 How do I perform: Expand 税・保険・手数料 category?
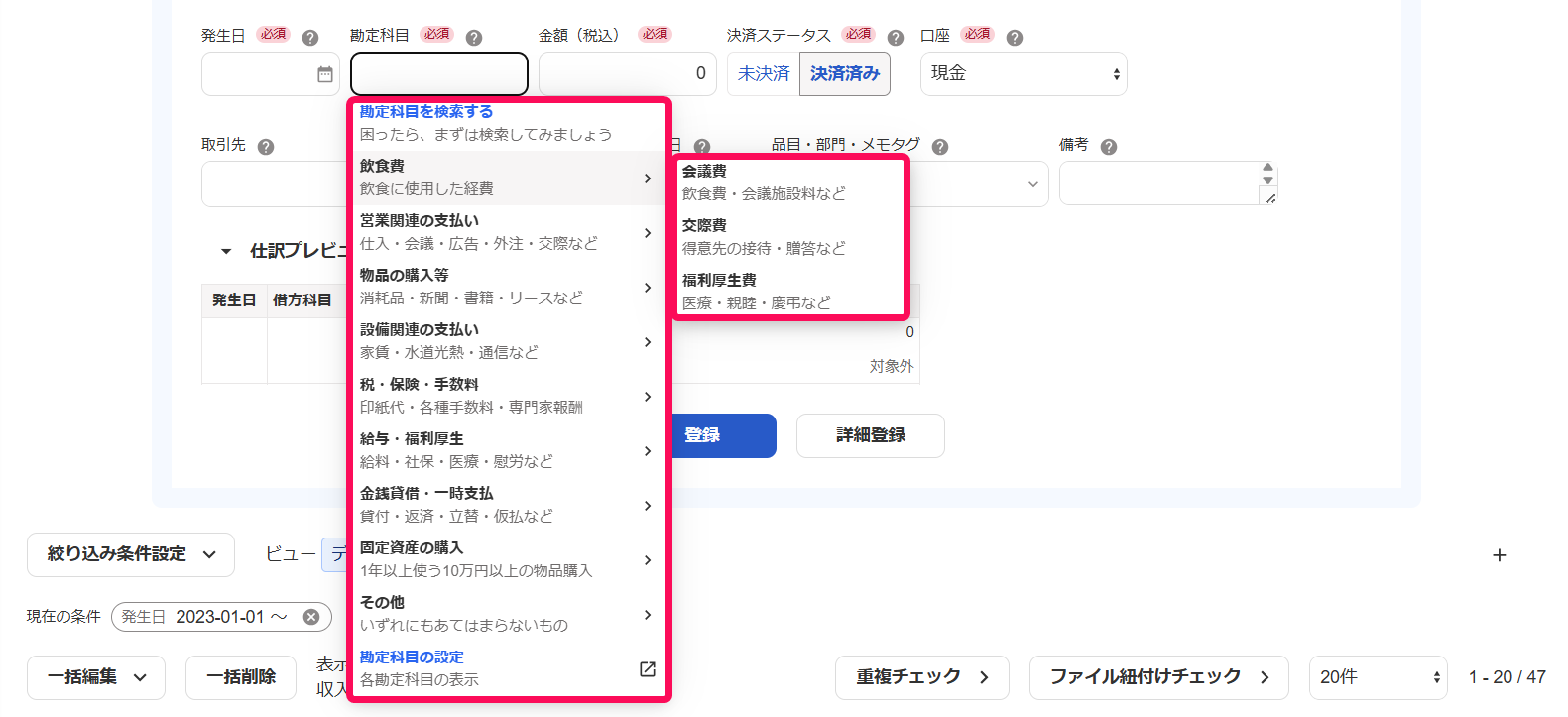[x=507, y=396]
